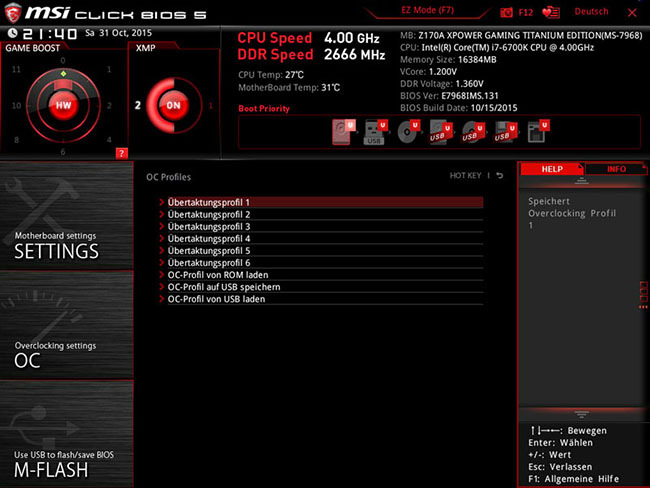Viewport: 650px width, 488px height.
Task: Close BIOS with the X button
Action: 632,13
